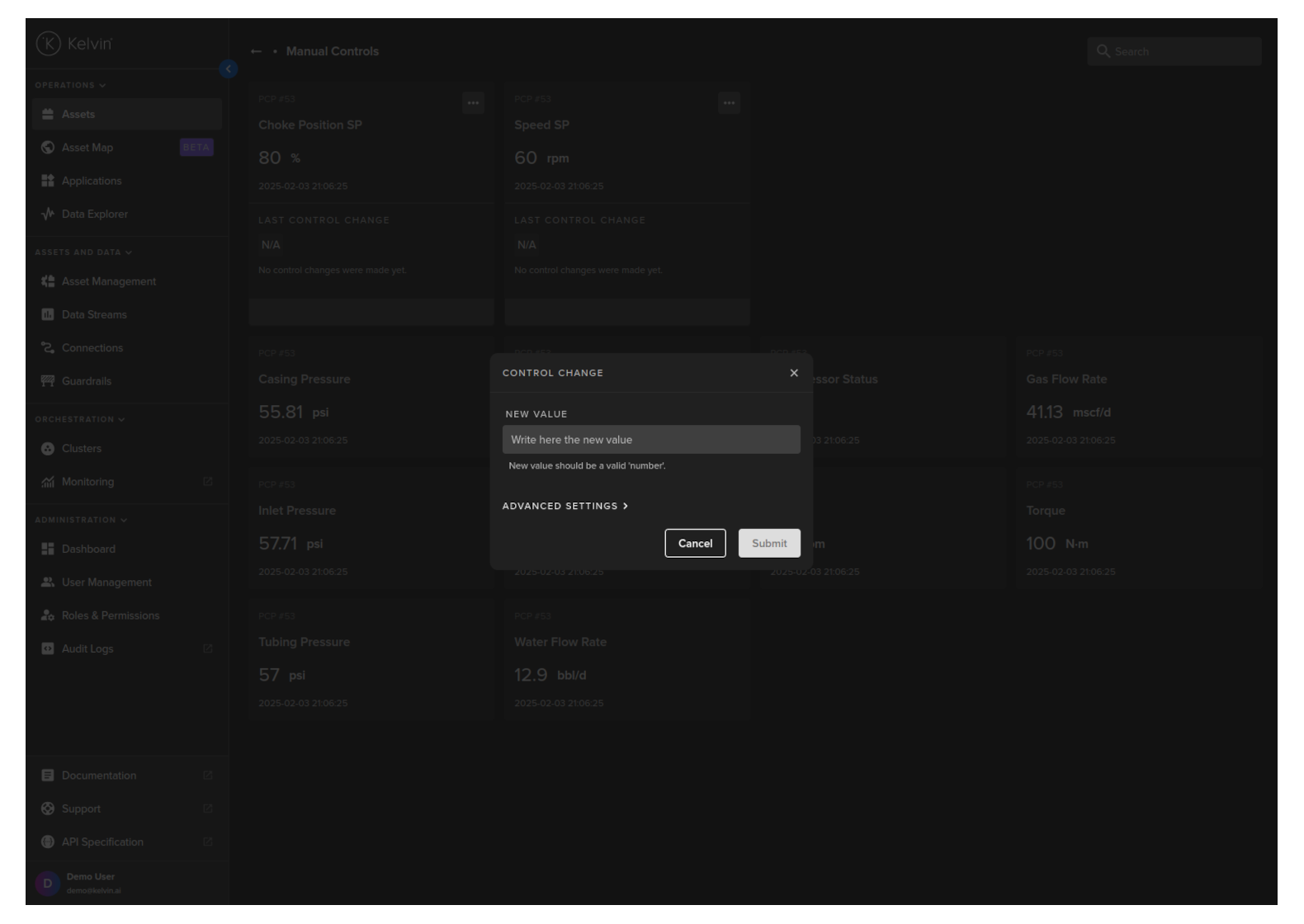
Task: Submit the new control value
Action: (769, 543)
